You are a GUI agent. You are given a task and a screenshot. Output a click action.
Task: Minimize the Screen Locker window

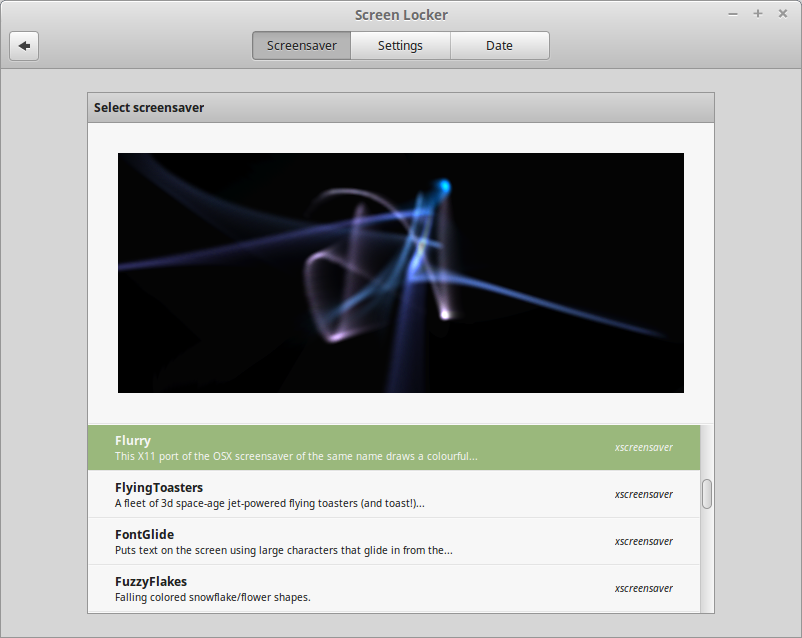(733, 14)
